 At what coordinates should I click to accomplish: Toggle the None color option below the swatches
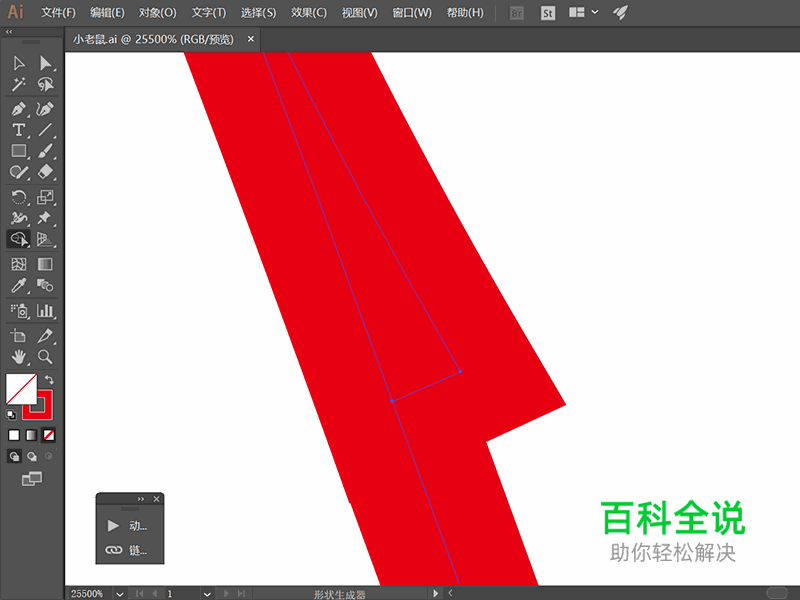pyautogui.click(x=47, y=434)
